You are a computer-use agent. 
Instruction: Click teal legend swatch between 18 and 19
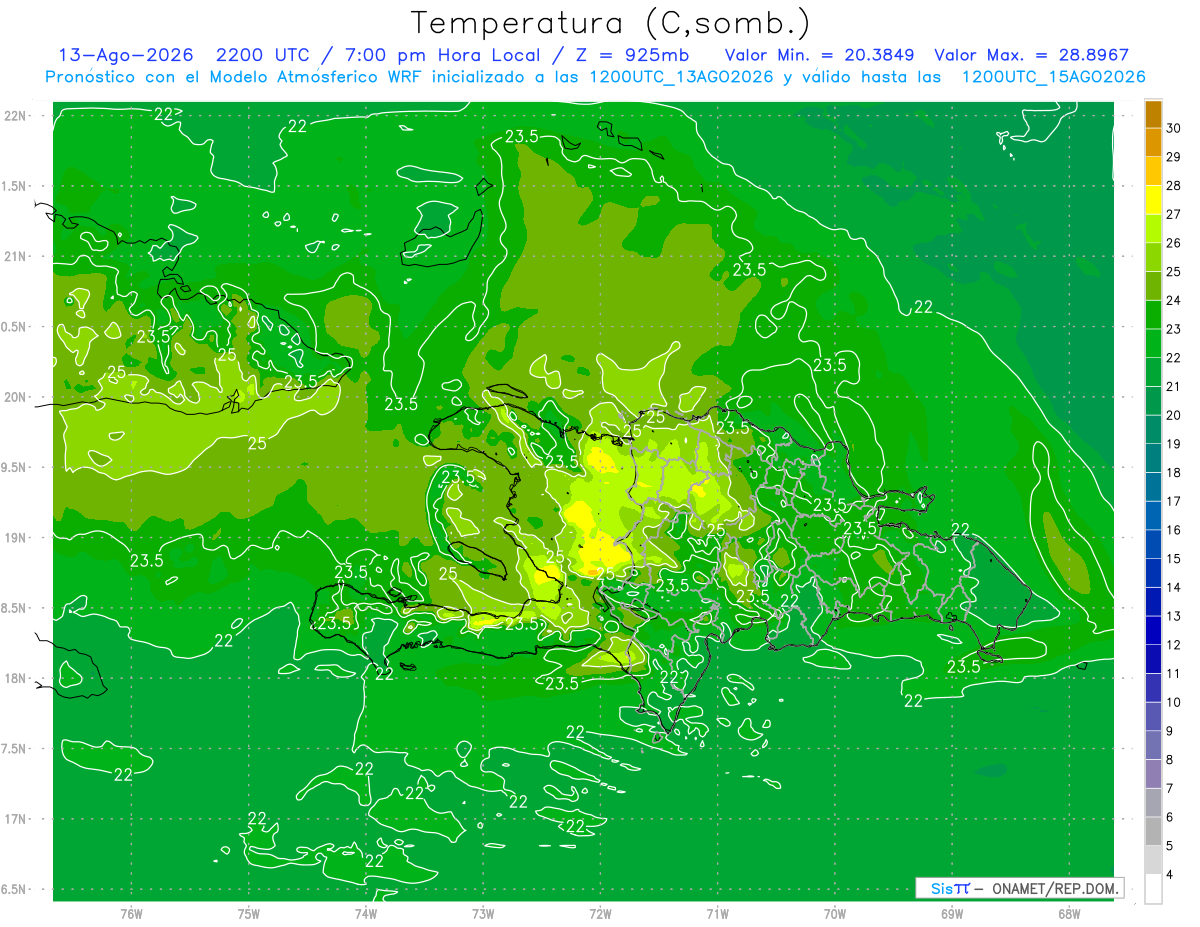pos(1153,459)
